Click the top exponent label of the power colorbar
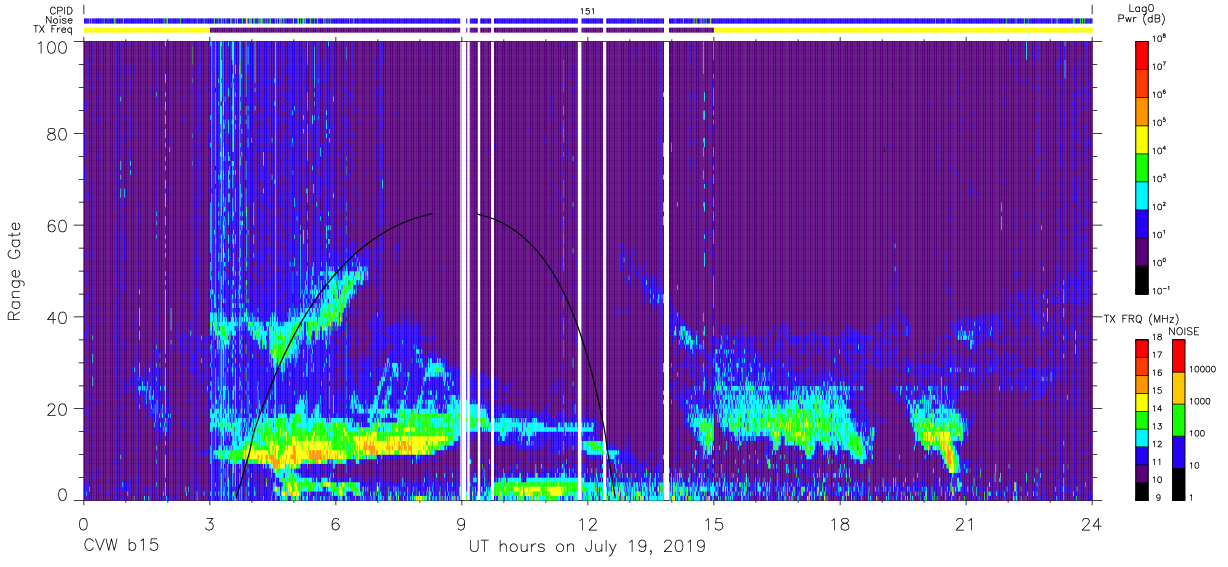This screenshot has width=1228, height=567. click(1161, 37)
